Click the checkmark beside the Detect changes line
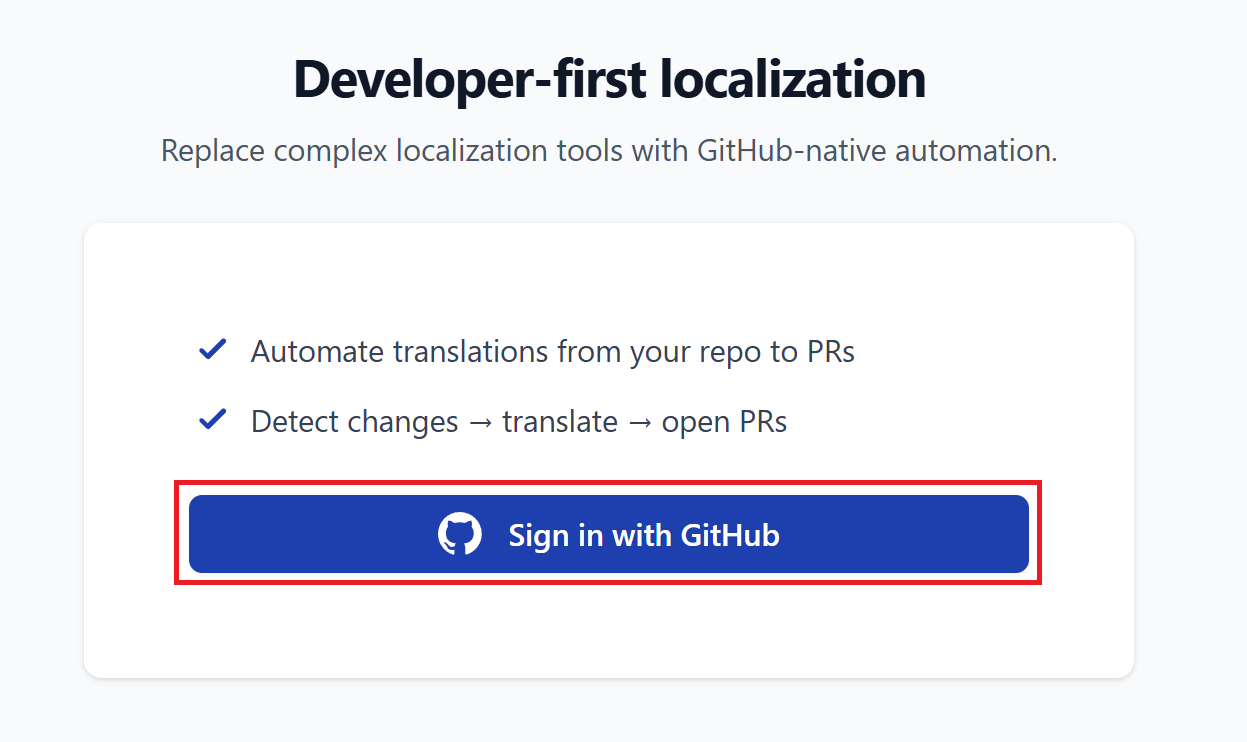This screenshot has width=1247, height=742. [213, 419]
